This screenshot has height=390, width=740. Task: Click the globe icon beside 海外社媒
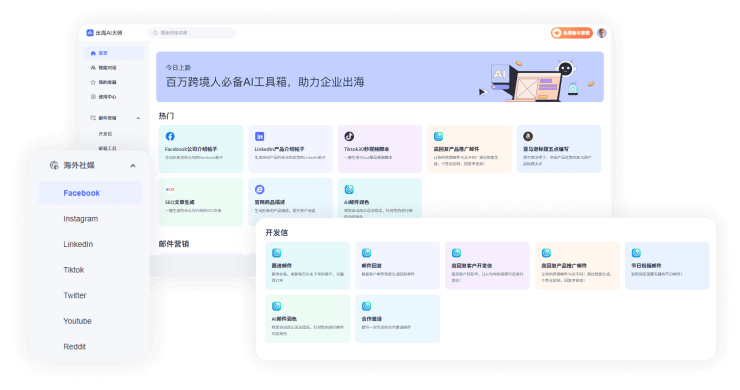tap(54, 165)
